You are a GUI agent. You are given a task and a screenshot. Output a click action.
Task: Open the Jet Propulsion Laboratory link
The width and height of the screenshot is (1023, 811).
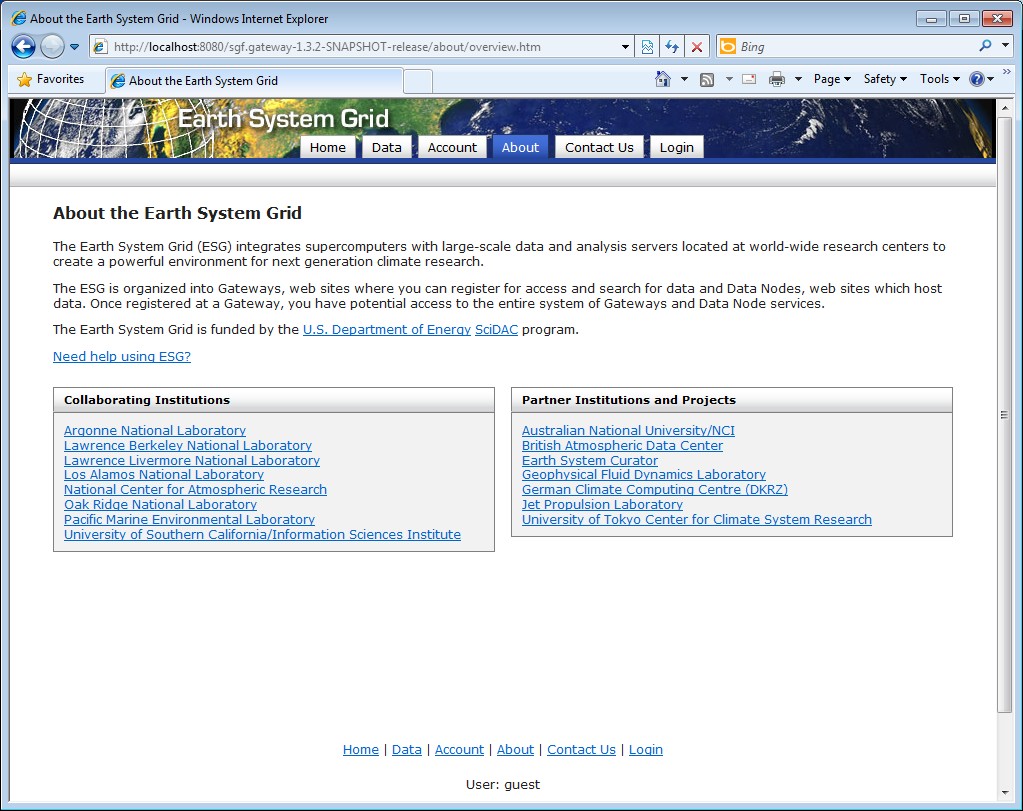coord(602,505)
